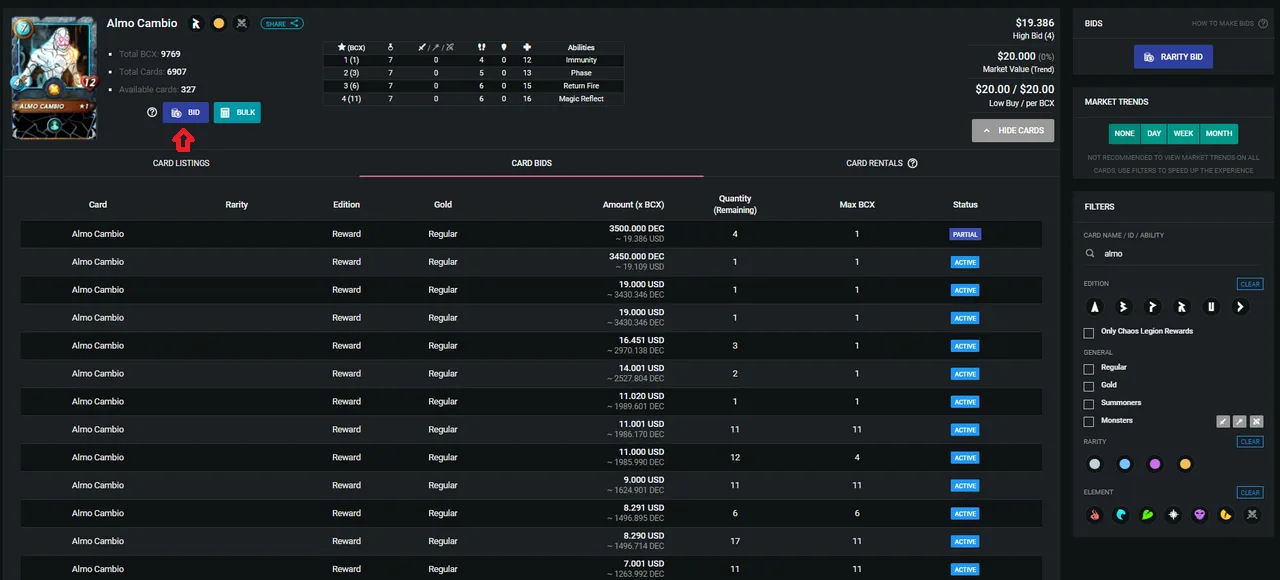Set market trends to WEEK
This screenshot has height=580, width=1280.
1183,134
